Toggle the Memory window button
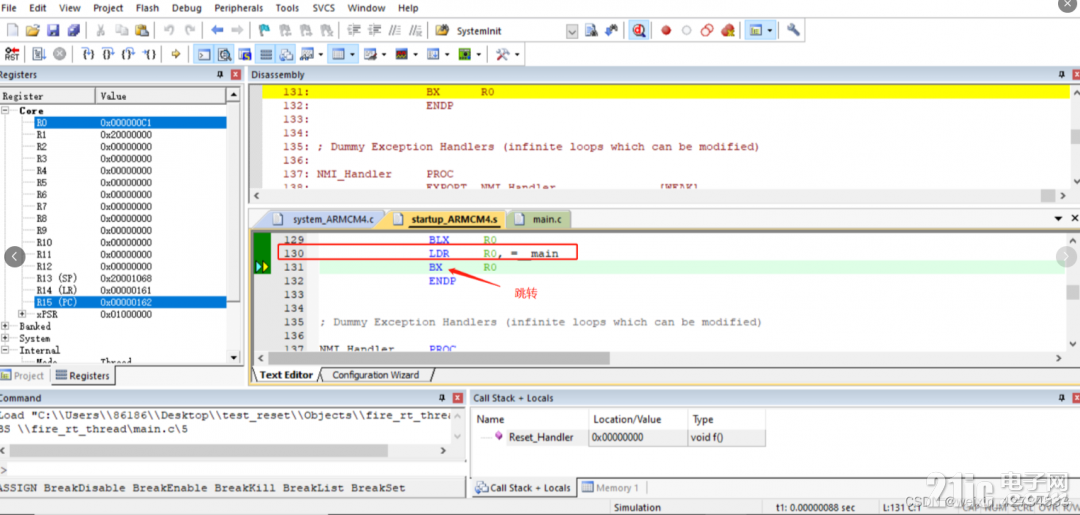1080x515 pixels. coord(338,54)
